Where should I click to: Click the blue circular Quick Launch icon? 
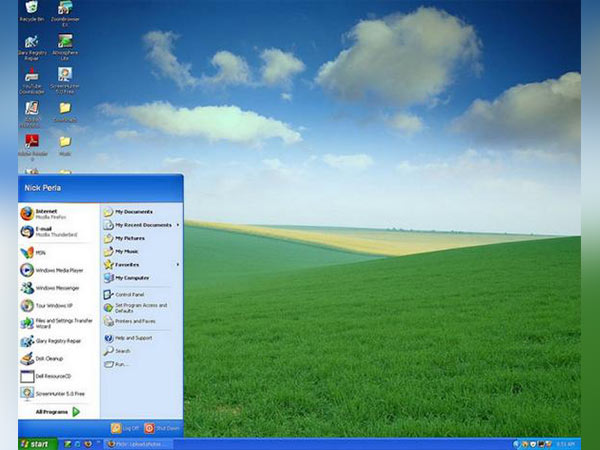78,444
